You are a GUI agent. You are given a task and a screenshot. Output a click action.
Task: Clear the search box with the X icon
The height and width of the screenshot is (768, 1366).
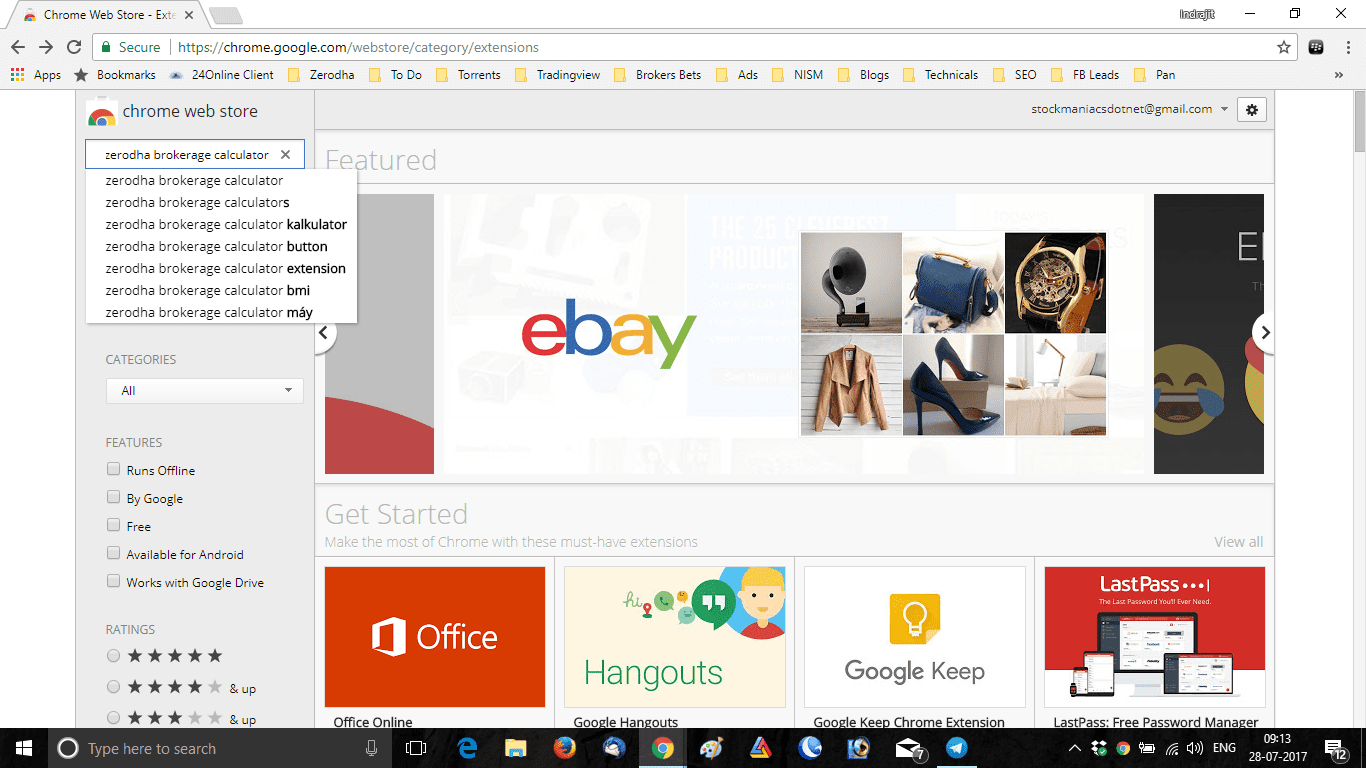point(285,155)
